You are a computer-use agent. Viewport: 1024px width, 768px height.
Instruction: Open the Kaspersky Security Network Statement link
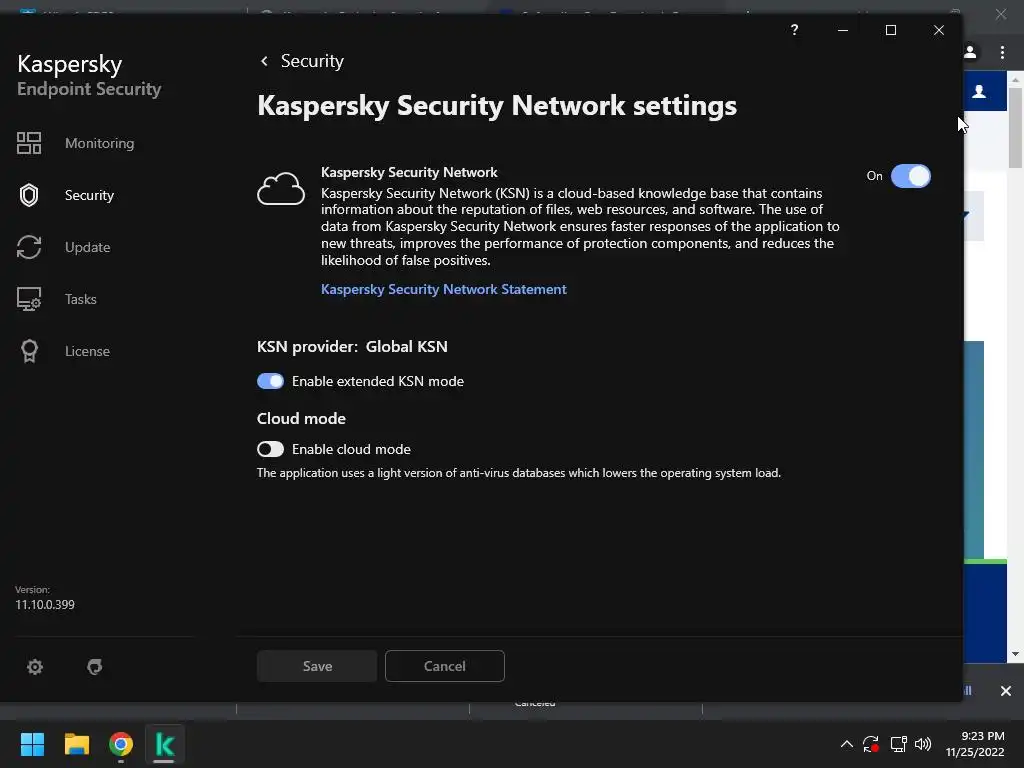pyautogui.click(x=443, y=289)
